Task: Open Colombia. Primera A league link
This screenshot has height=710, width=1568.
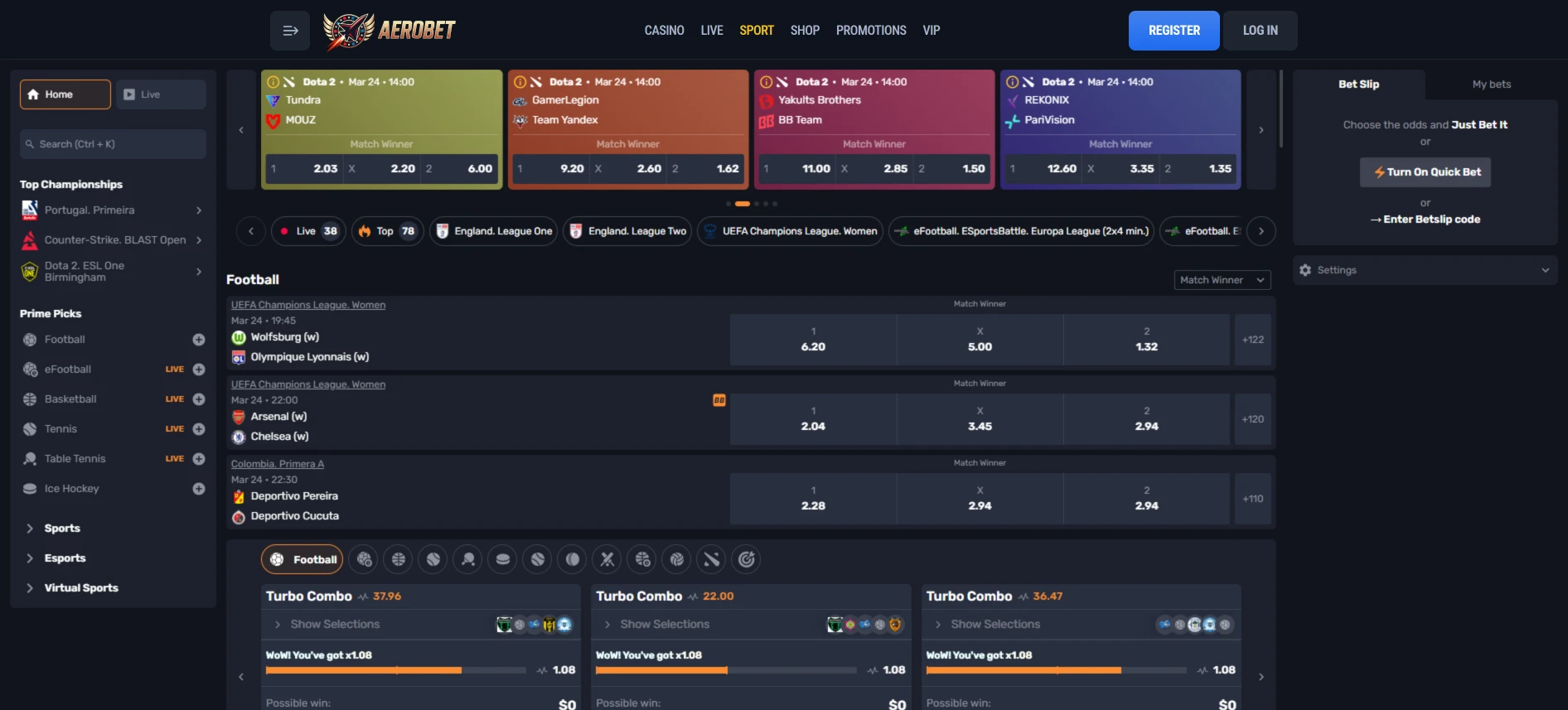Action: (x=278, y=464)
